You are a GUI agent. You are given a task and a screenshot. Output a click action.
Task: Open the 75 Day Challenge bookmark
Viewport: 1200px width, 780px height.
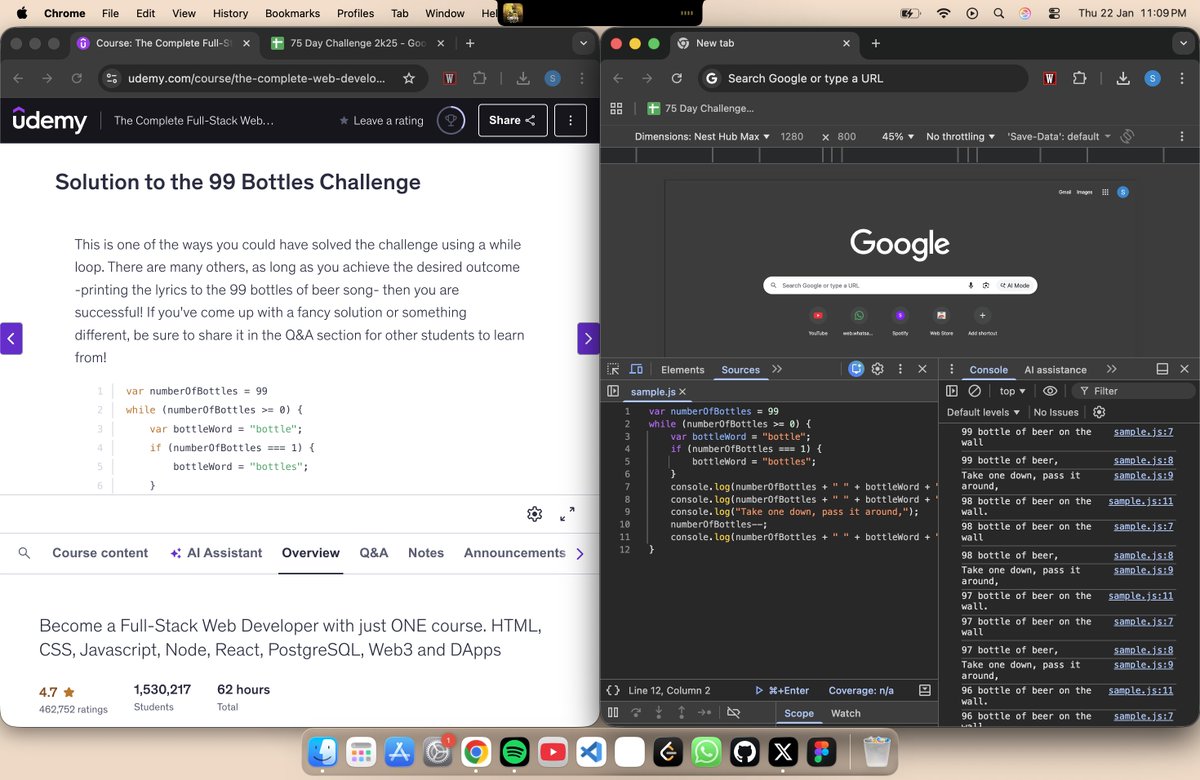tap(700, 108)
